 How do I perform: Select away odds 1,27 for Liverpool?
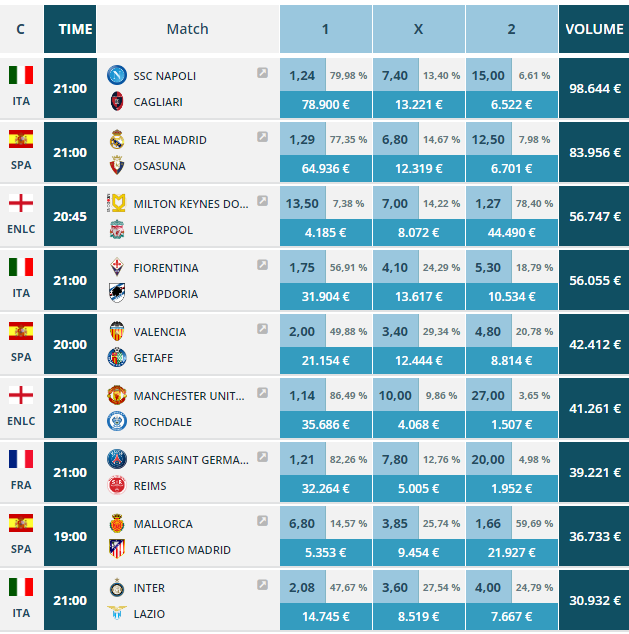[488, 203]
